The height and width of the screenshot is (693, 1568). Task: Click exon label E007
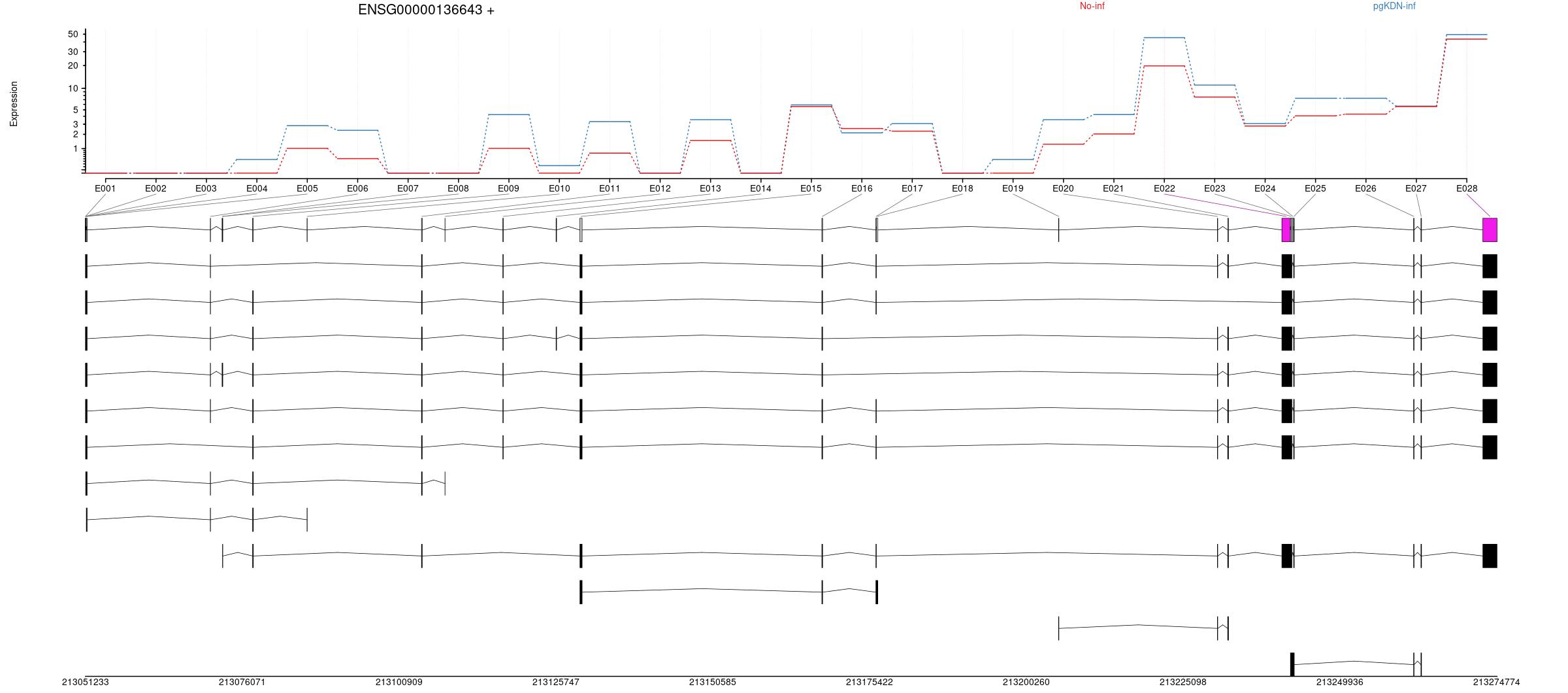(408, 188)
